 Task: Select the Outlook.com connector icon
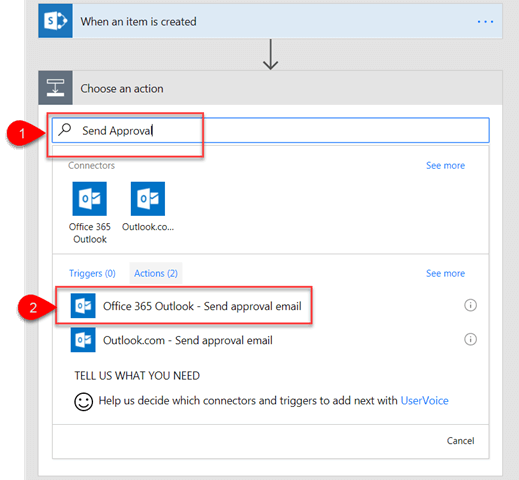pyautogui.click(x=148, y=199)
